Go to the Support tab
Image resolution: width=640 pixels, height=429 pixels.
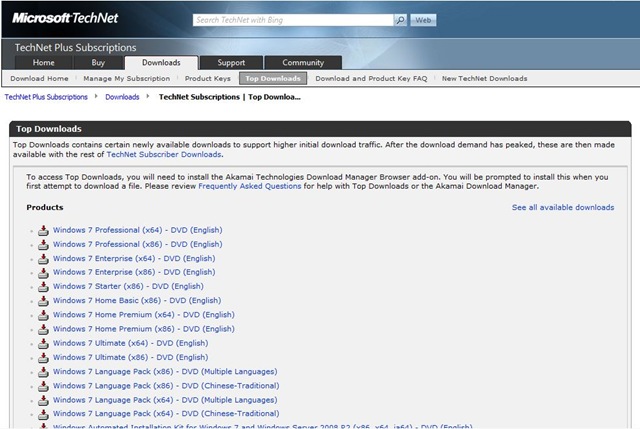(231, 62)
